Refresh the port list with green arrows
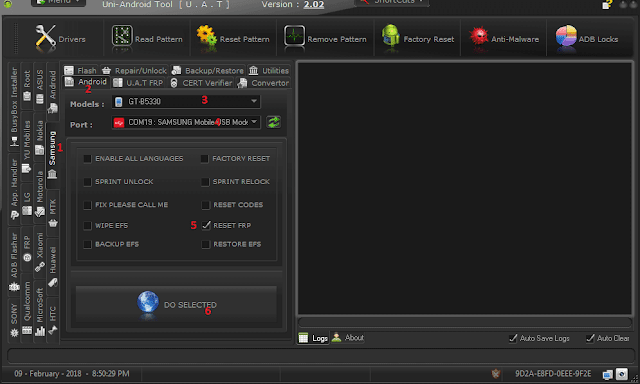640x384 pixels. [x=273, y=122]
